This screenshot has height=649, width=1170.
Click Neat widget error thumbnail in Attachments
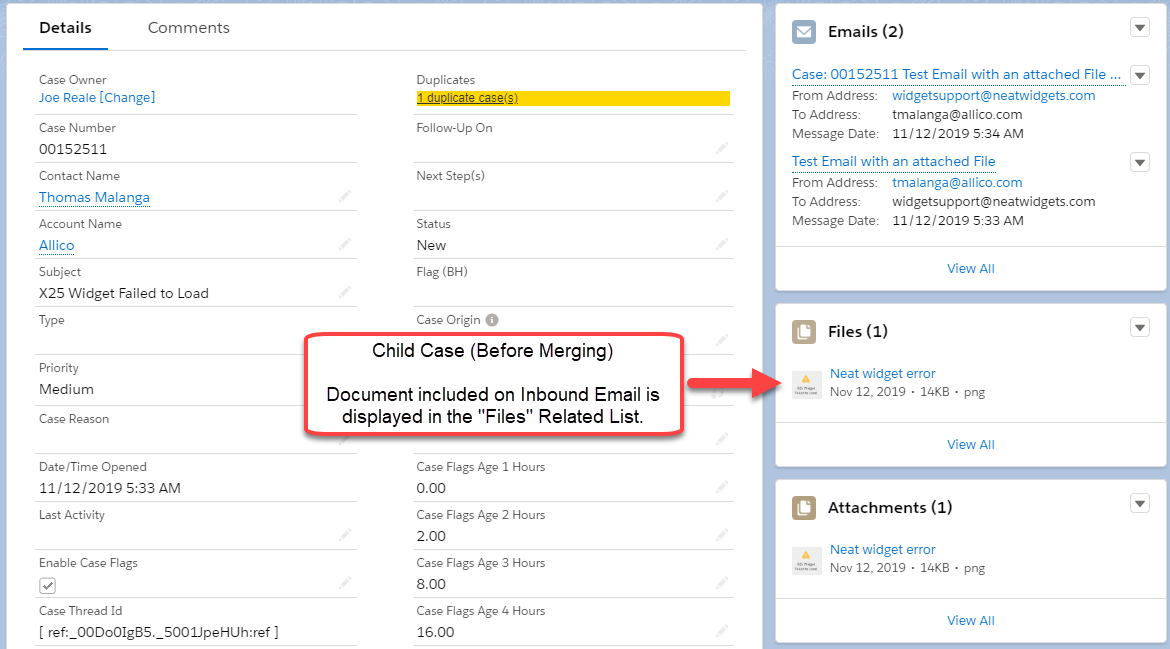coord(806,560)
